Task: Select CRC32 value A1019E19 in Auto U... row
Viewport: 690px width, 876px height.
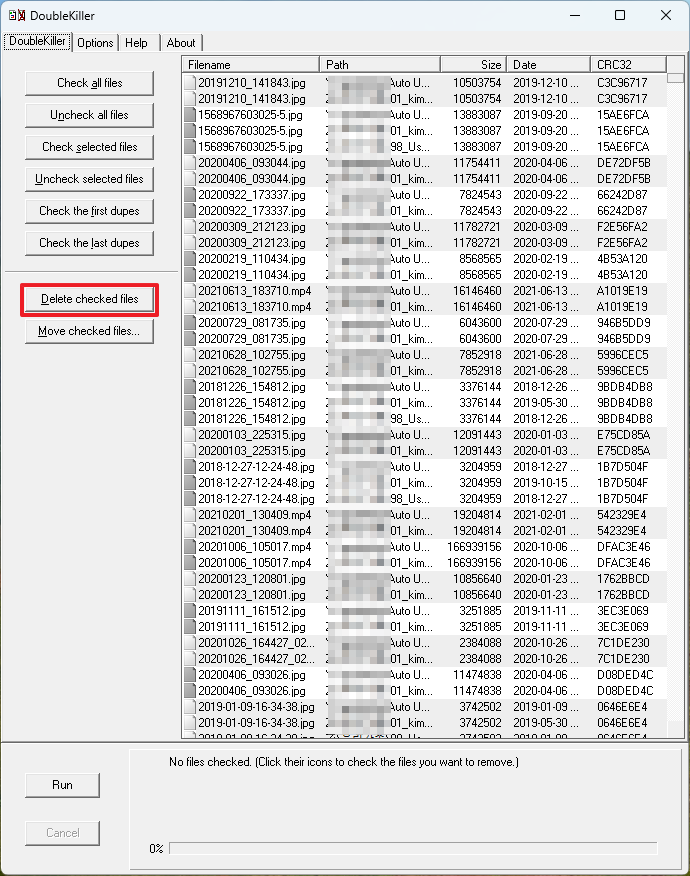Action: tap(622, 291)
